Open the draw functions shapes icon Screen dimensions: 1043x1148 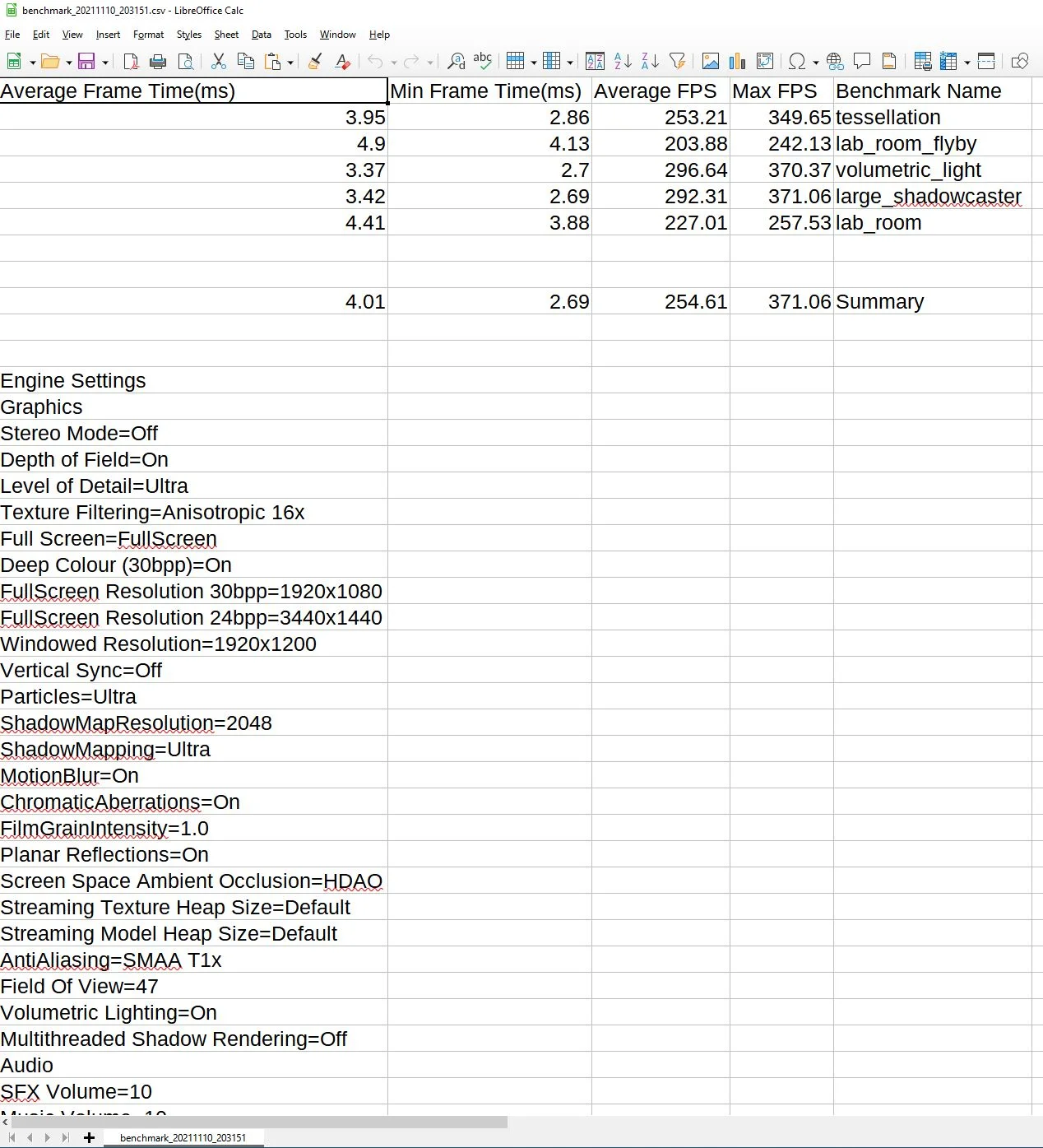click(x=1020, y=62)
